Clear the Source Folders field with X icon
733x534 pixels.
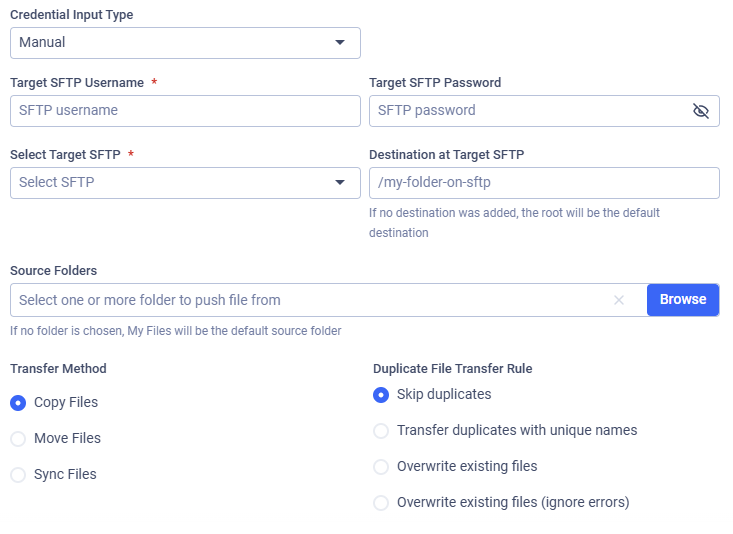(x=619, y=300)
